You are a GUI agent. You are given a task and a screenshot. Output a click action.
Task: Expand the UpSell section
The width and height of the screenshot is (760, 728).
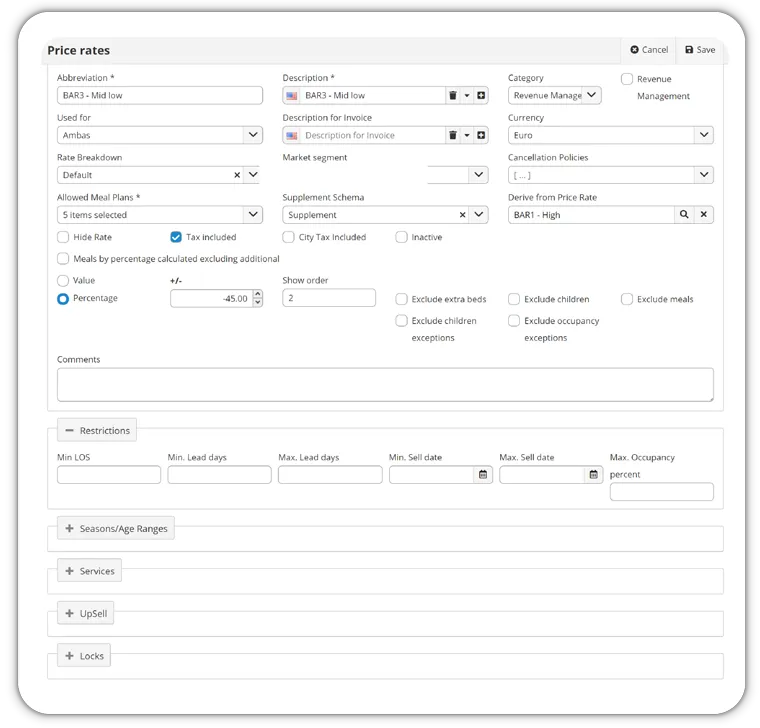86,613
